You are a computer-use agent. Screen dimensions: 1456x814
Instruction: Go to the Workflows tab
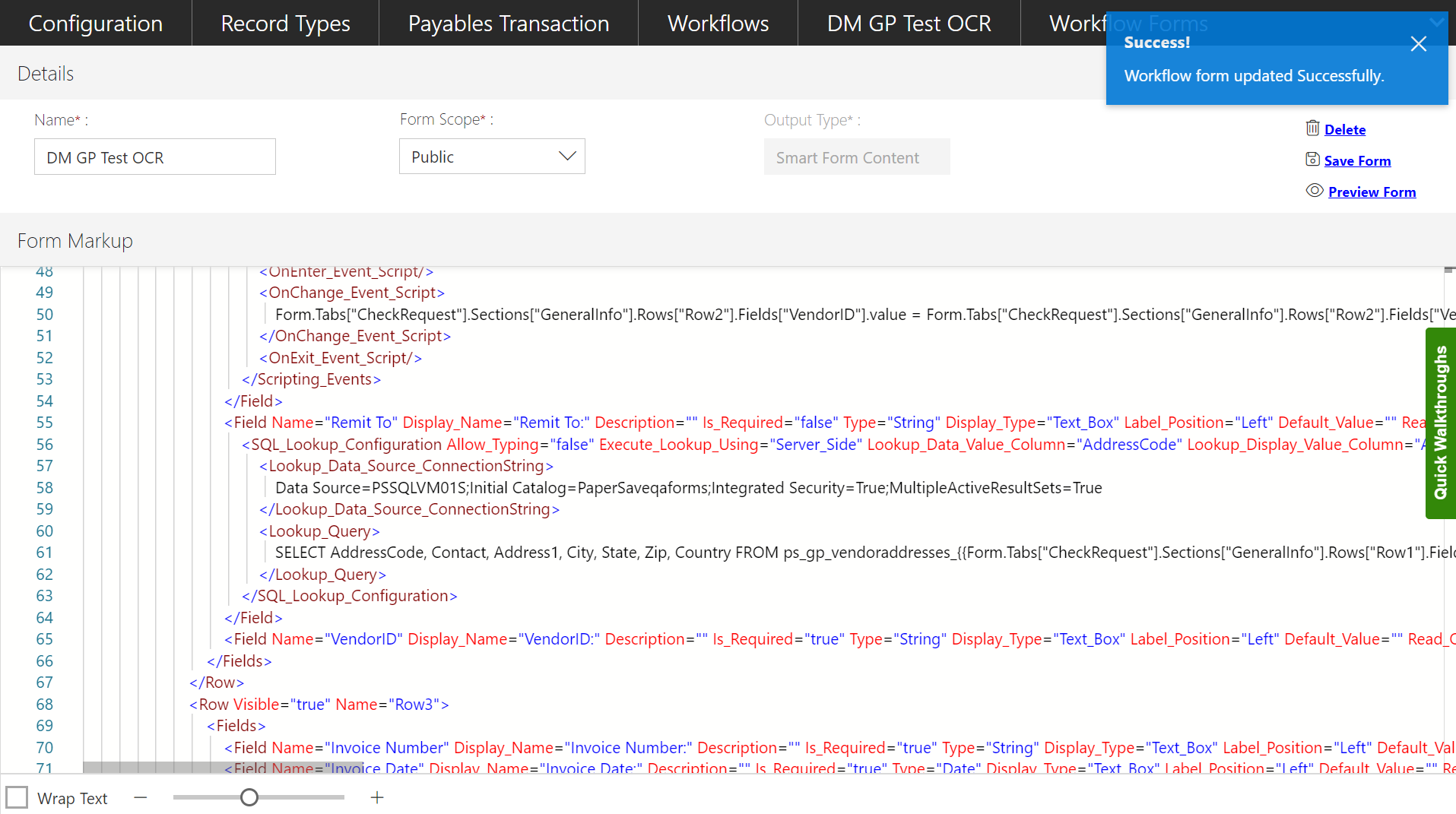pyautogui.click(x=718, y=23)
